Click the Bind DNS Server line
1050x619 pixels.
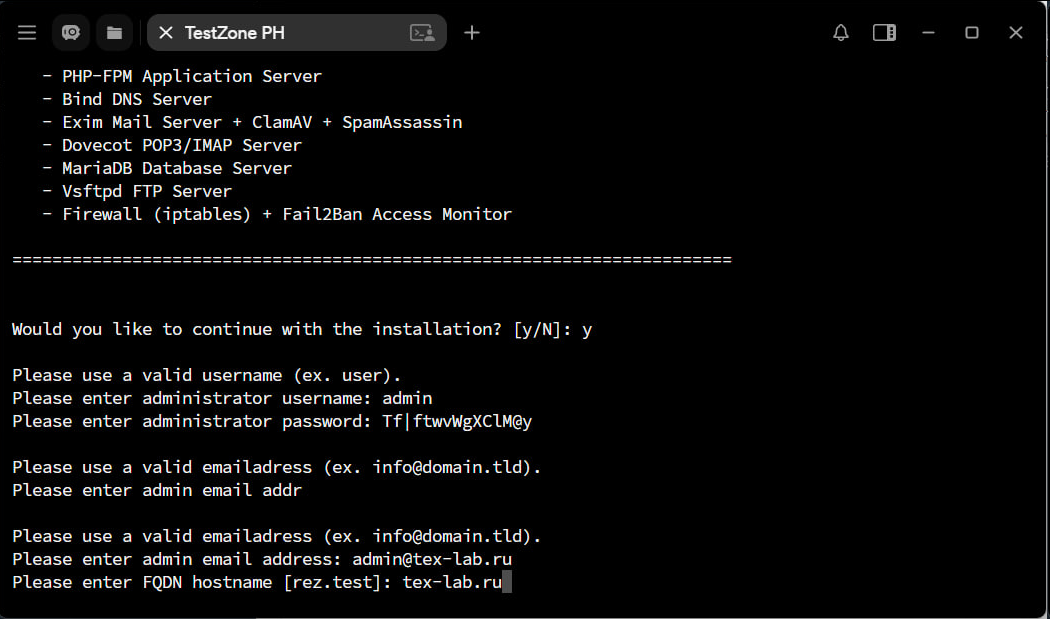[x=136, y=99]
